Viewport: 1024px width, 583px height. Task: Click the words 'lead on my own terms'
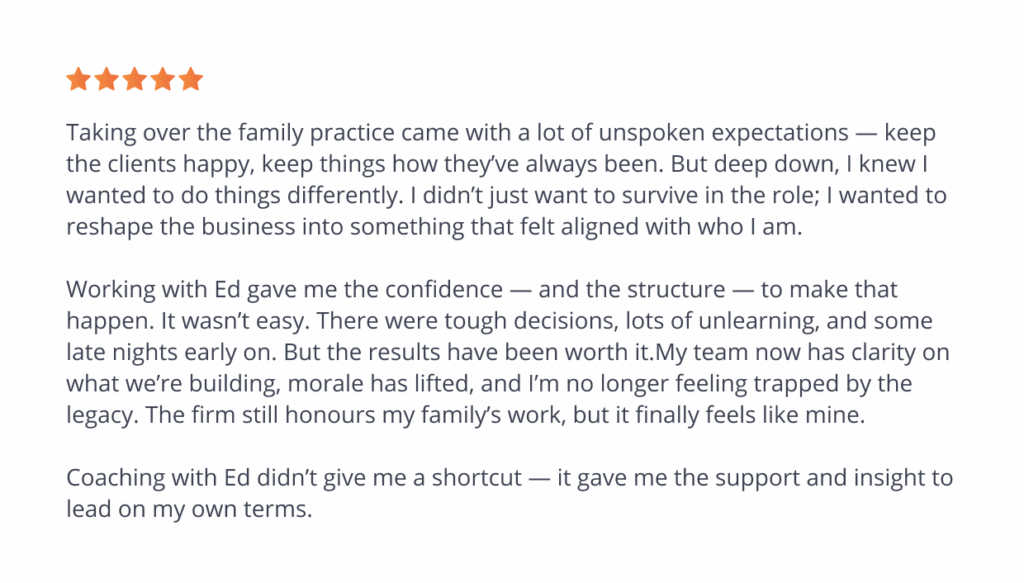189,509
